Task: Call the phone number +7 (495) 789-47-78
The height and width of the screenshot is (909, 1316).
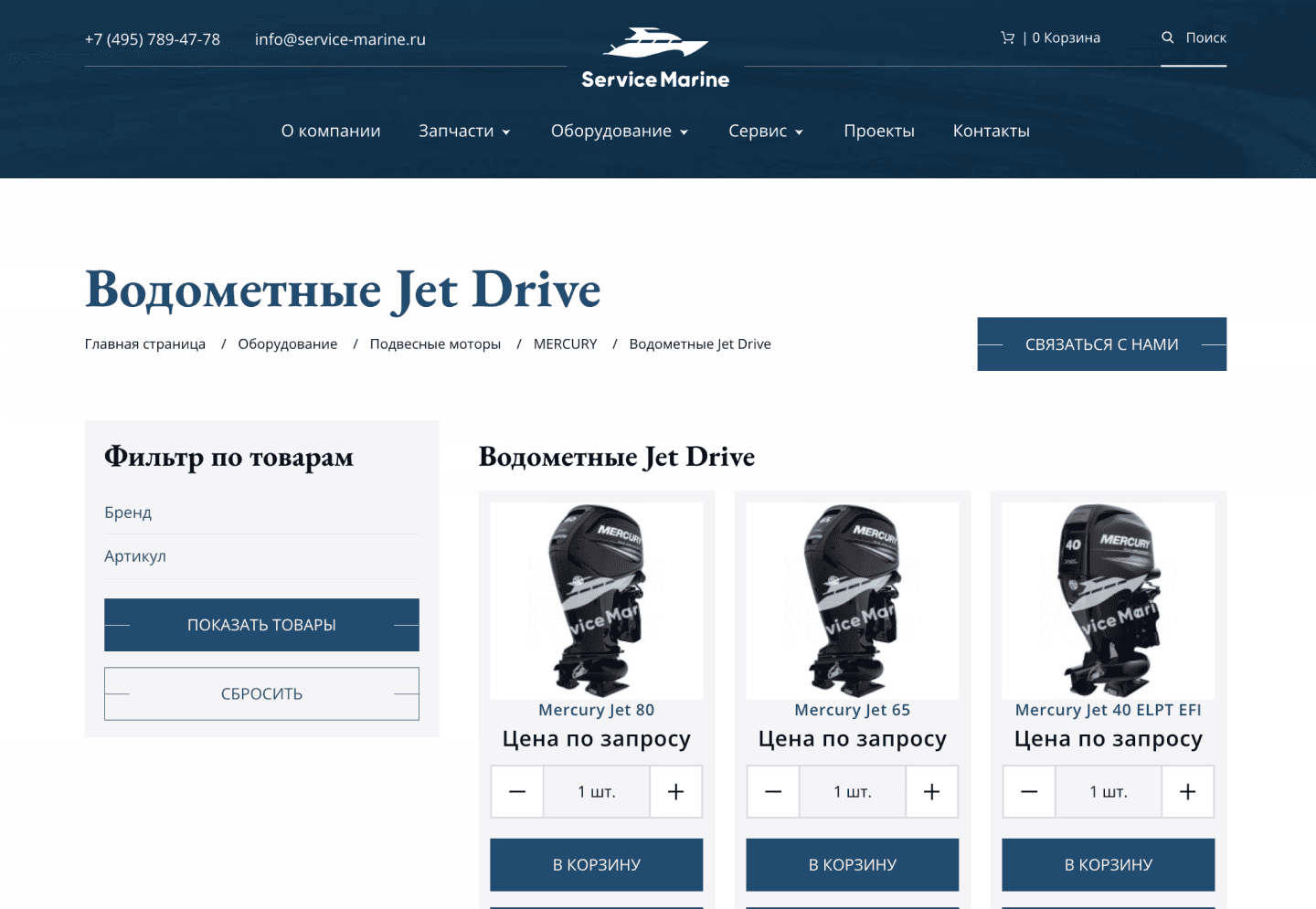Action: (x=153, y=39)
